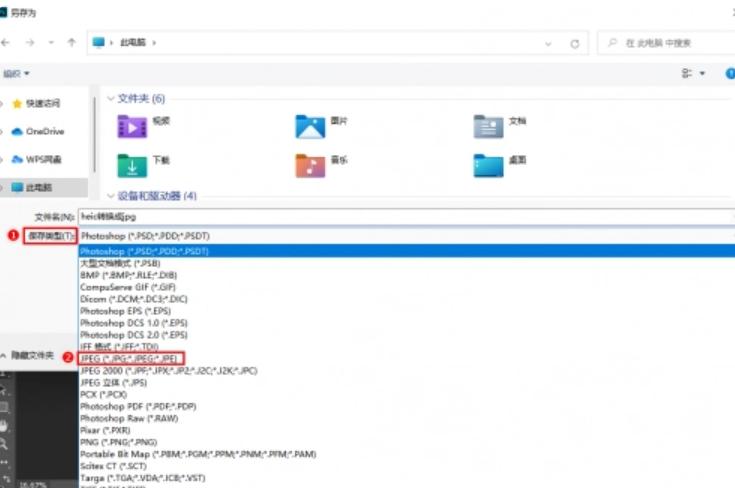Go back using the back arrow

tap(6, 43)
